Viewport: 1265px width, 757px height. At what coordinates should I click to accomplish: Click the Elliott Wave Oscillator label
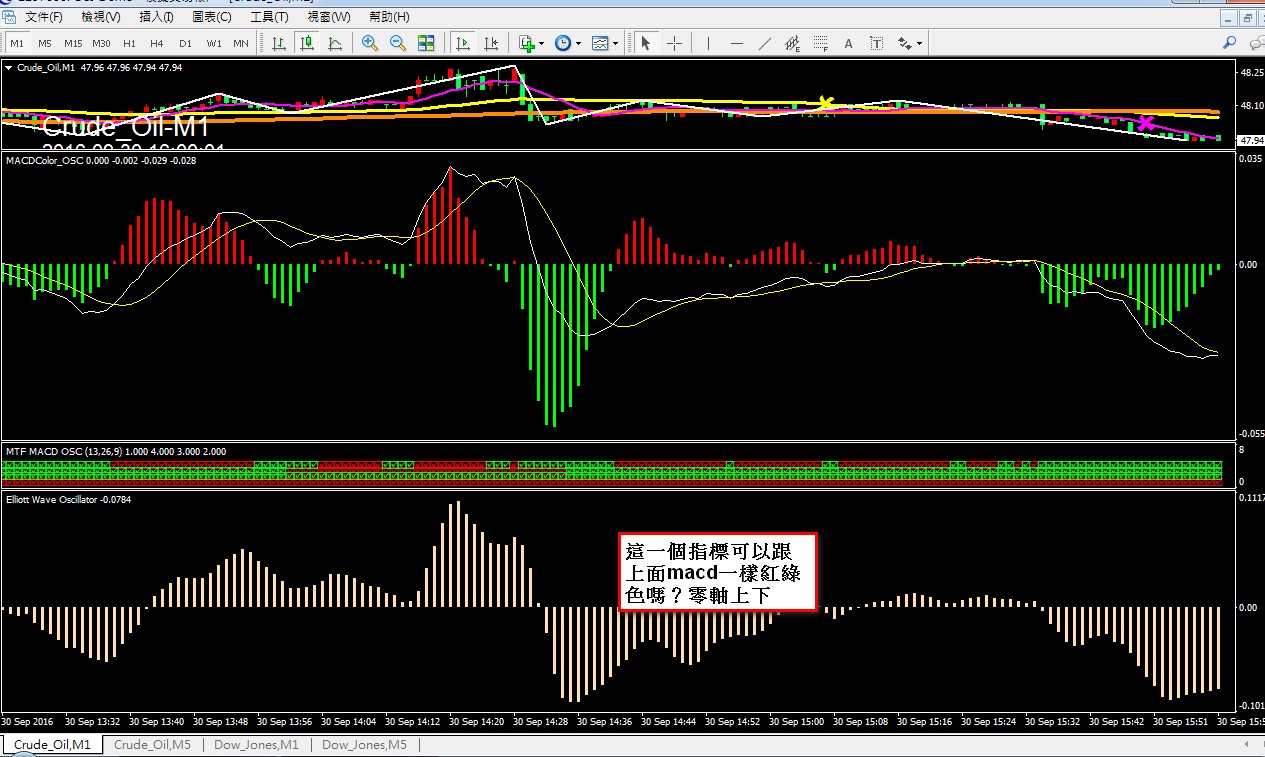[x=53, y=499]
